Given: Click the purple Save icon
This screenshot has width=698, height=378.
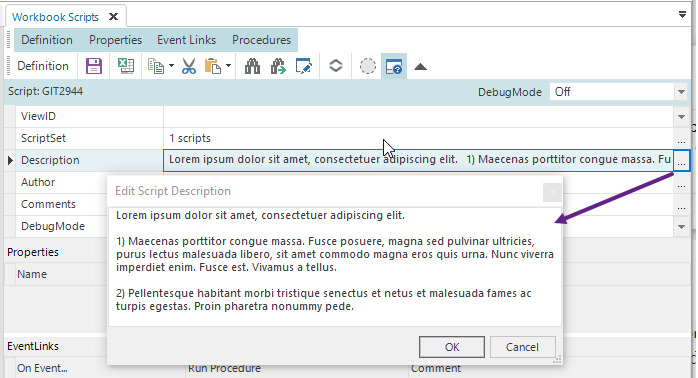Looking at the screenshot, I should click(93, 66).
